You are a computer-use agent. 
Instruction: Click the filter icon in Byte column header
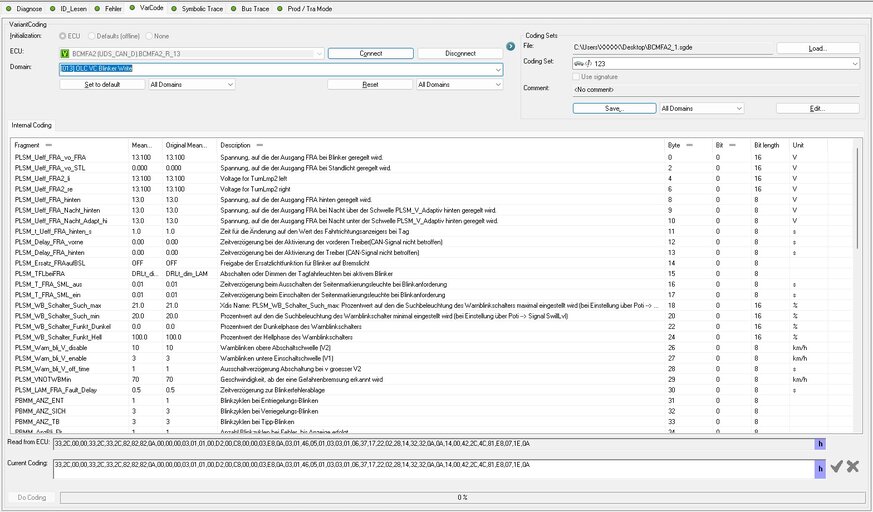pyautogui.click(x=688, y=145)
